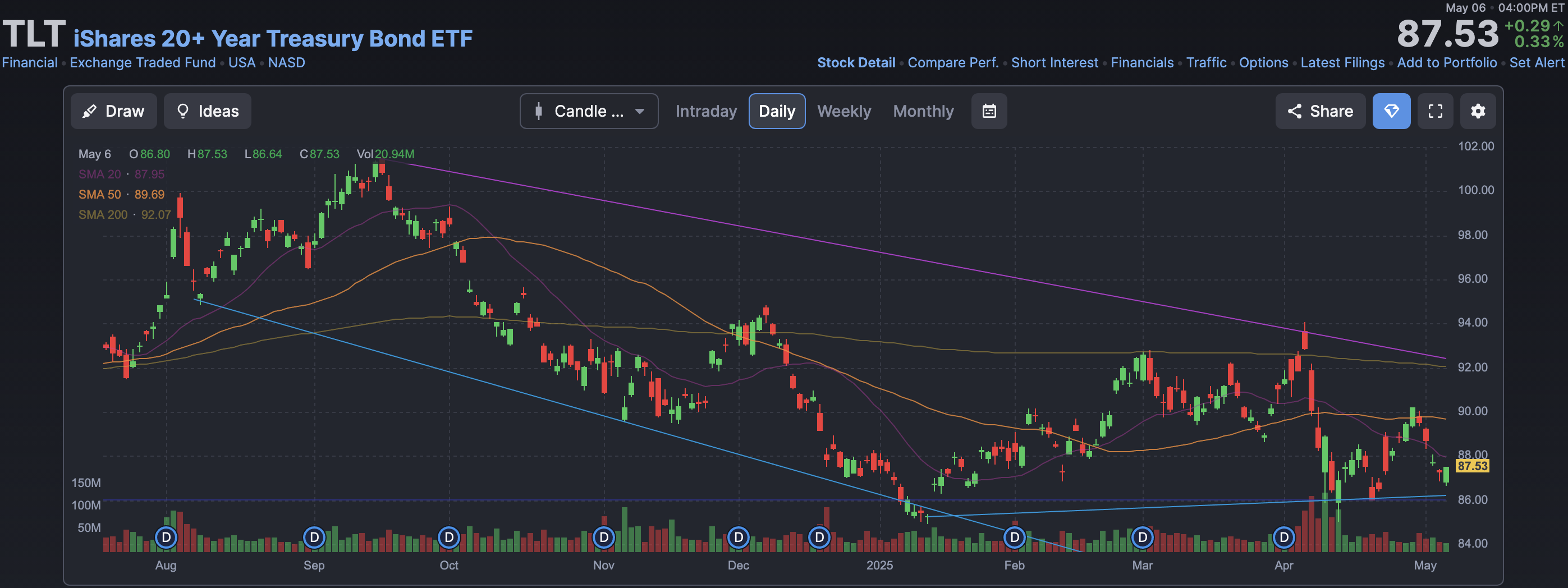Click the October dividend D marker
1568x588 pixels.
click(x=448, y=538)
